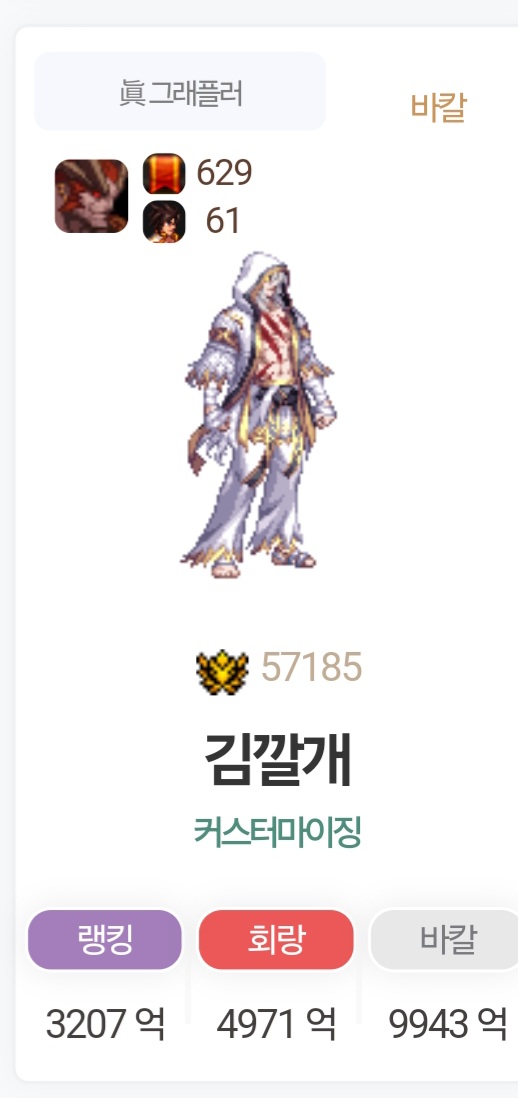518x1098 pixels.
Task: Click the golden fame emblem icon
Action: point(222,667)
